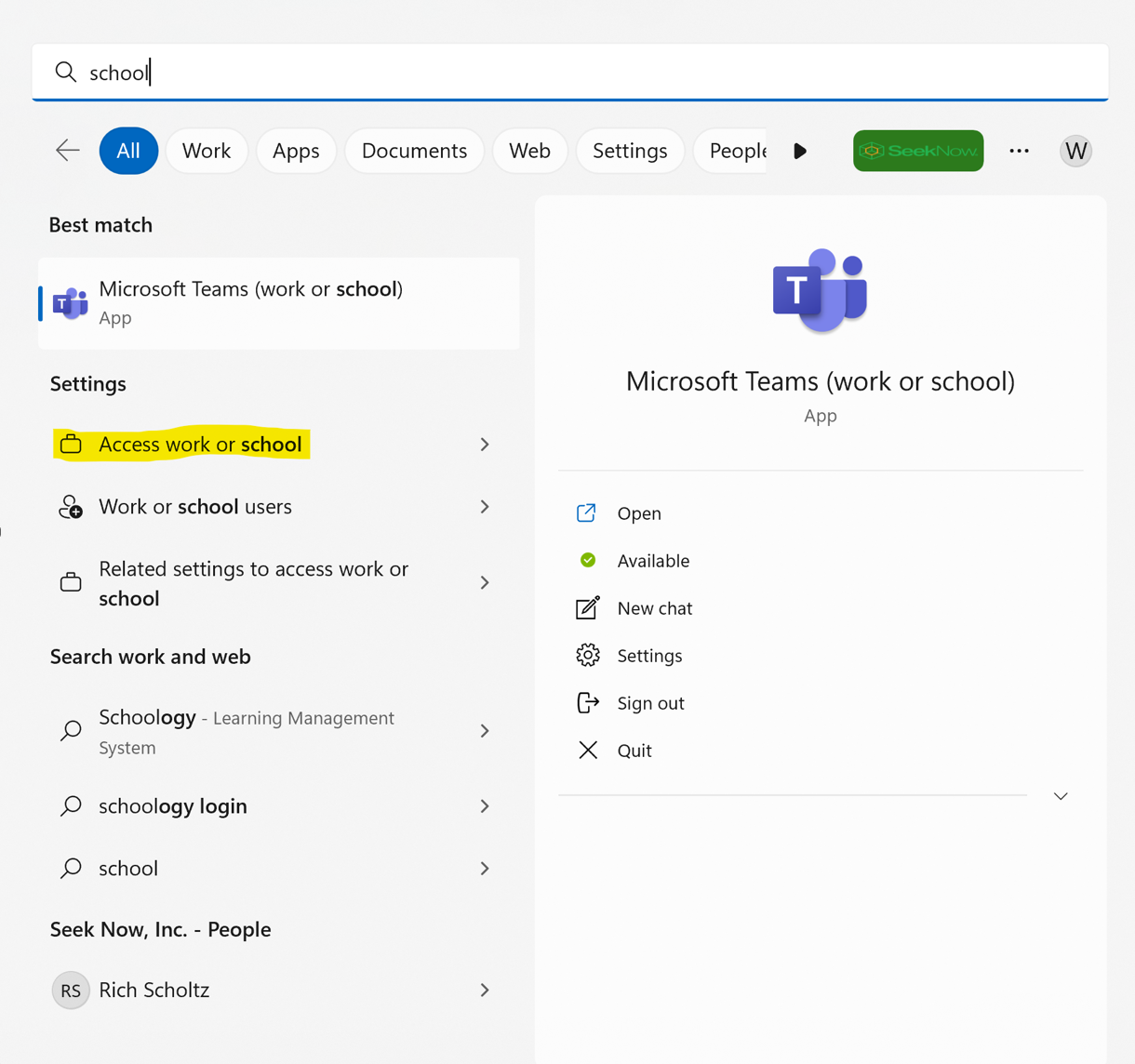Image resolution: width=1135 pixels, height=1064 pixels.
Task: Click the search magnifier icon in search box
Action: (65, 72)
